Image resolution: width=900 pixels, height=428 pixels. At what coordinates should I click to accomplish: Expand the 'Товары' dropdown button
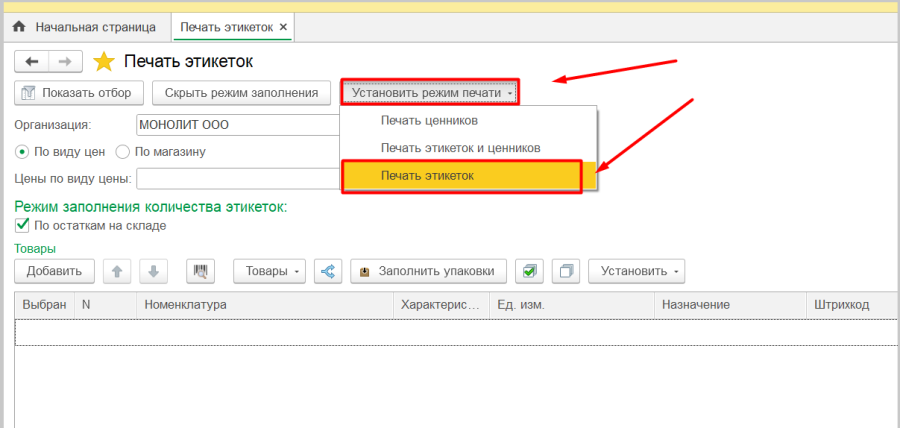click(269, 271)
